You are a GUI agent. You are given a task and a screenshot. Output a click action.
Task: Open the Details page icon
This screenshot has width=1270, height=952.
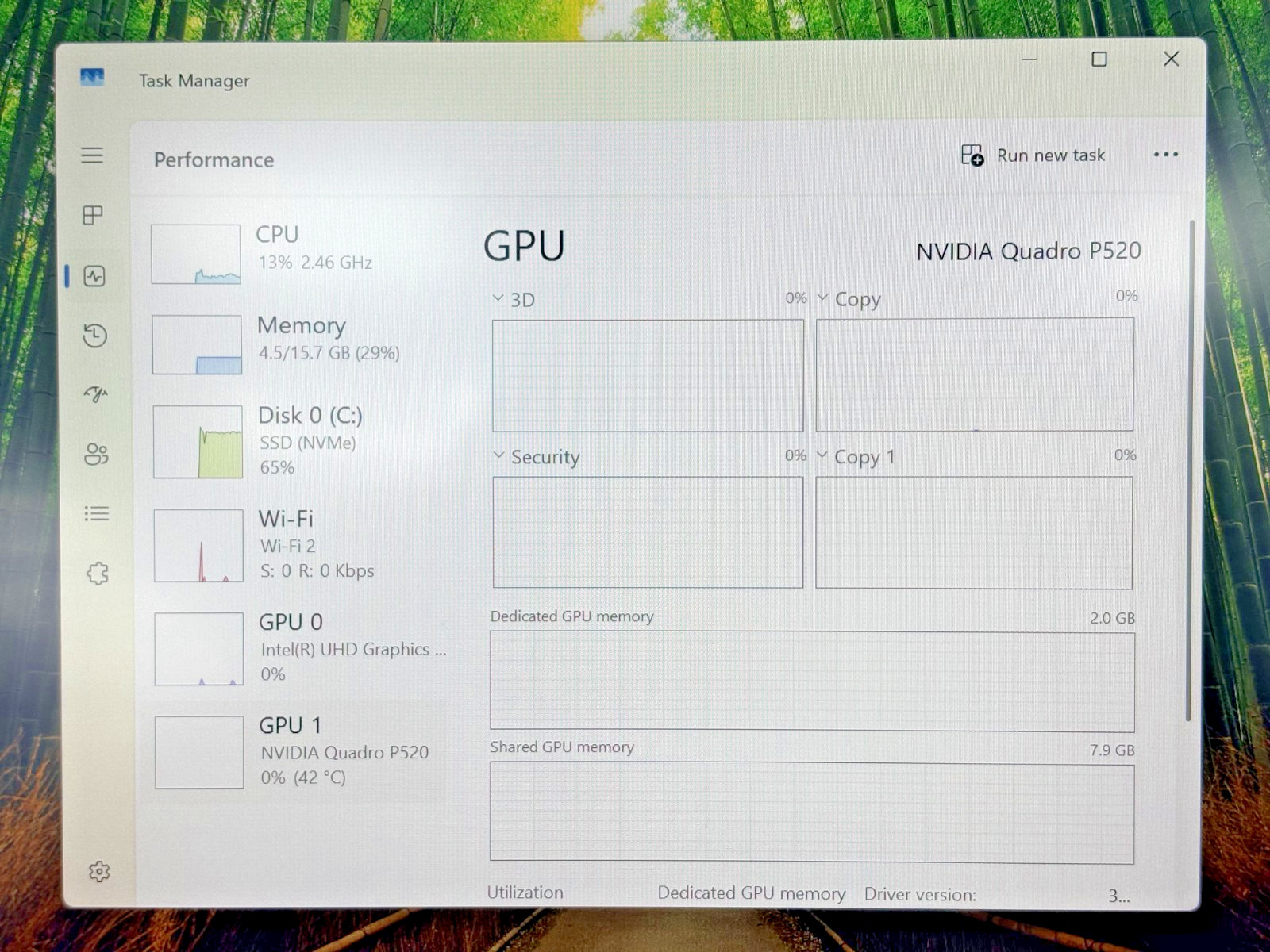tap(97, 514)
